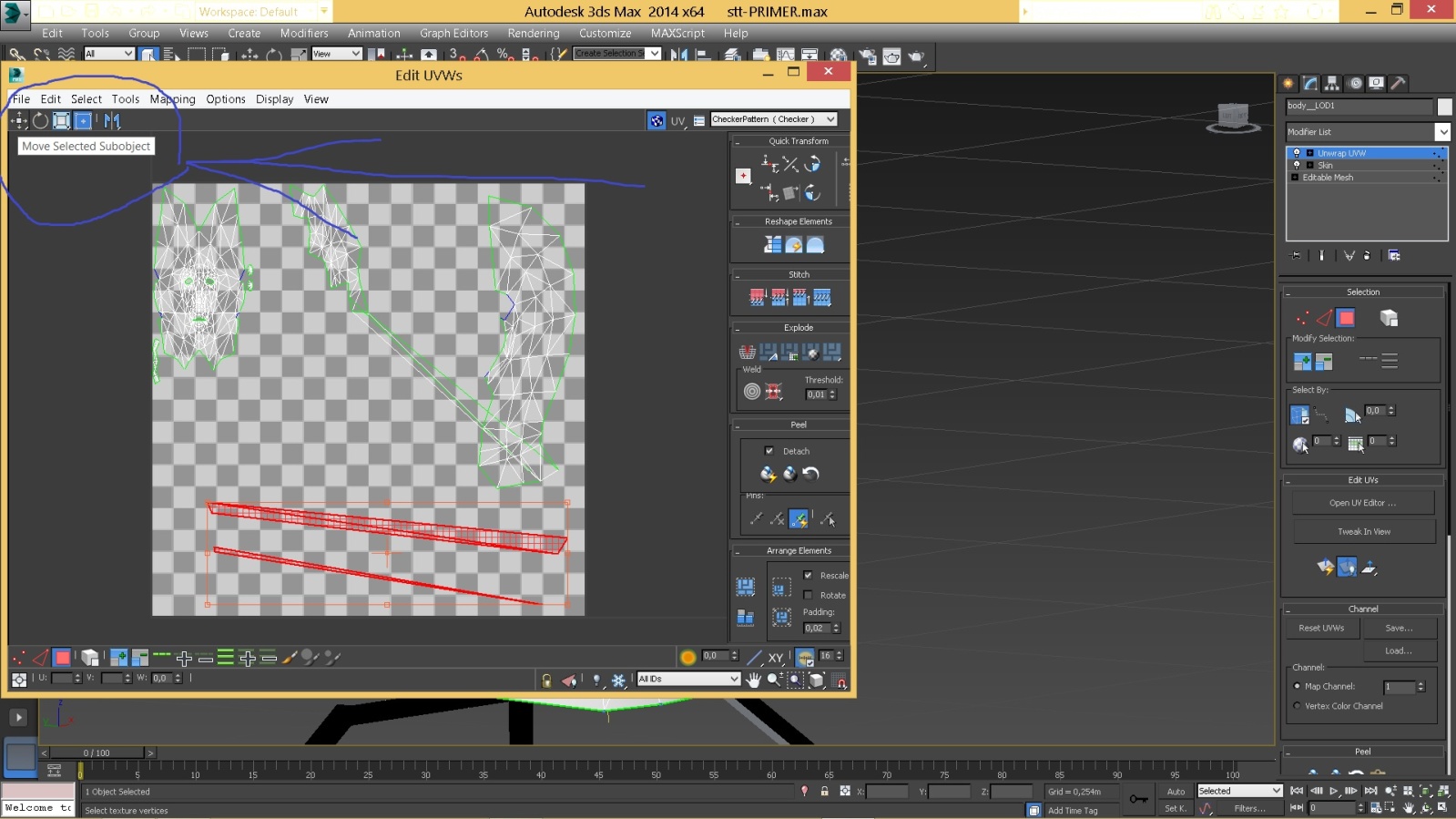
Task: Toggle the Rescale checkbox in Arrange Elements
Action: [x=808, y=575]
